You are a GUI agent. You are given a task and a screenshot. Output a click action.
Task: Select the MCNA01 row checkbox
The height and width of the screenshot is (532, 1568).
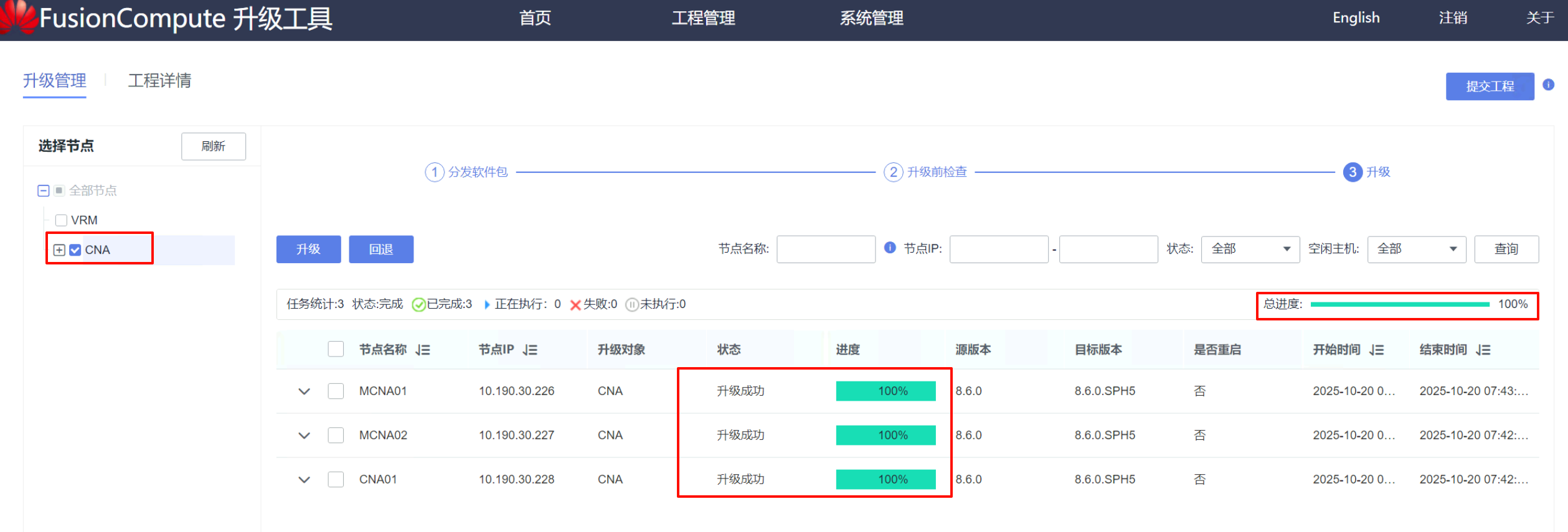(x=336, y=391)
